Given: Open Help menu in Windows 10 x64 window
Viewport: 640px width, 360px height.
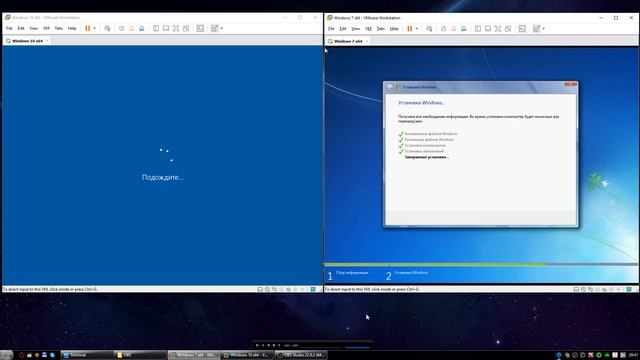Looking at the screenshot, I should (72, 29).
